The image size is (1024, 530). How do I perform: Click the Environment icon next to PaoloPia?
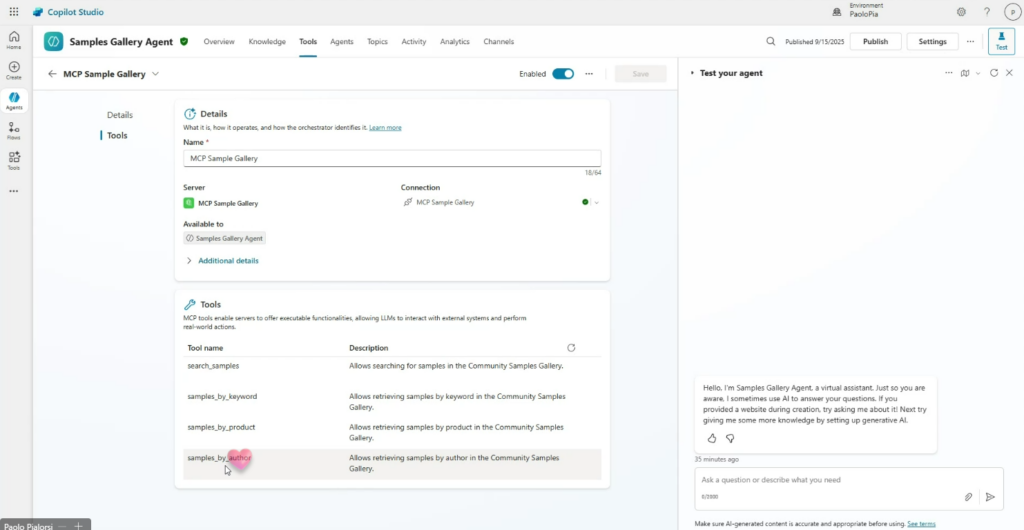pos(837,12)
